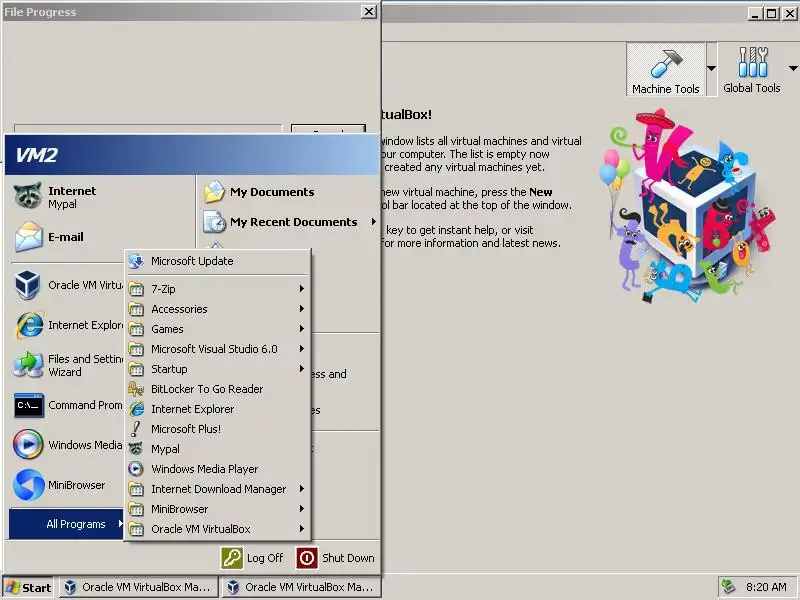
Task: Open Global Tools dropdown arrow
Action: [x=793, y=68]
